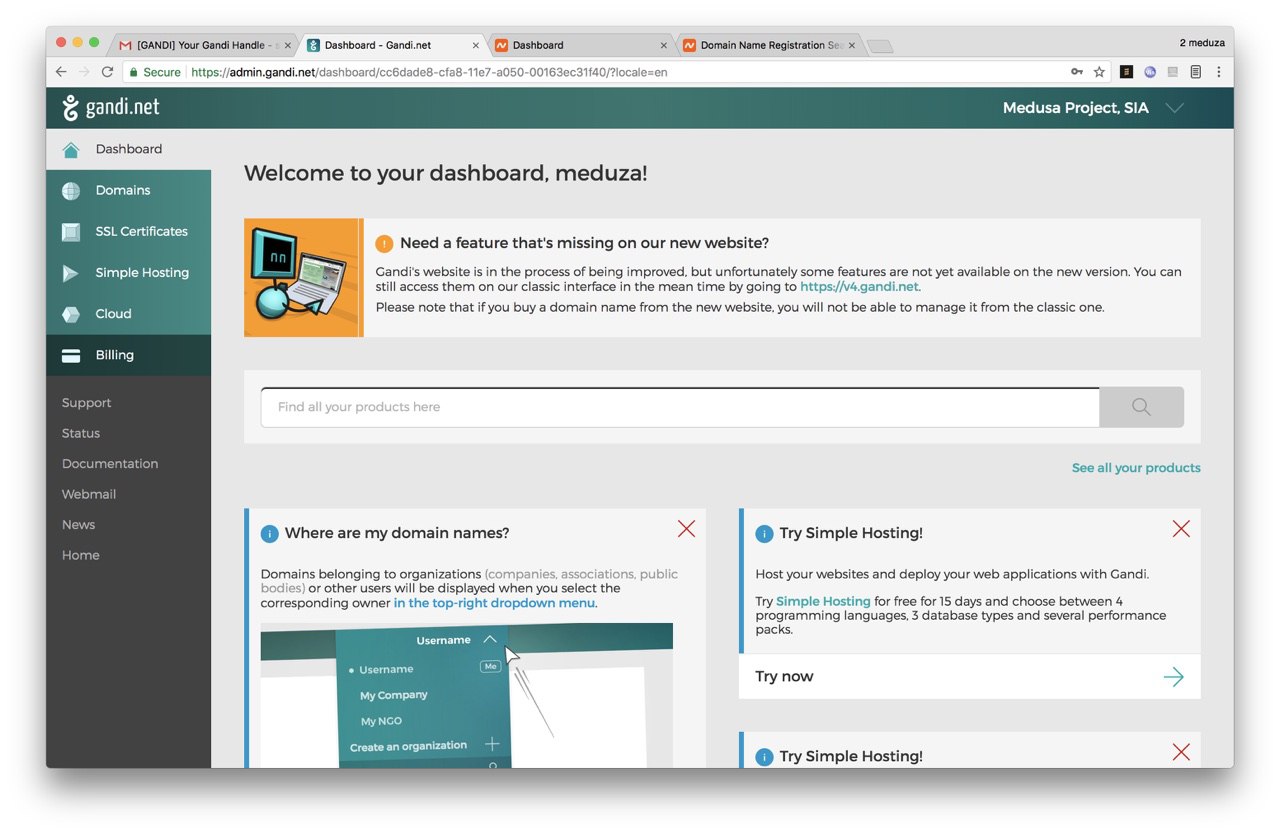Click the 'Welcome to your dashboard, meduza!' heading
The height and width of the screenshot is (834, 1280).
tap(446, 173)
